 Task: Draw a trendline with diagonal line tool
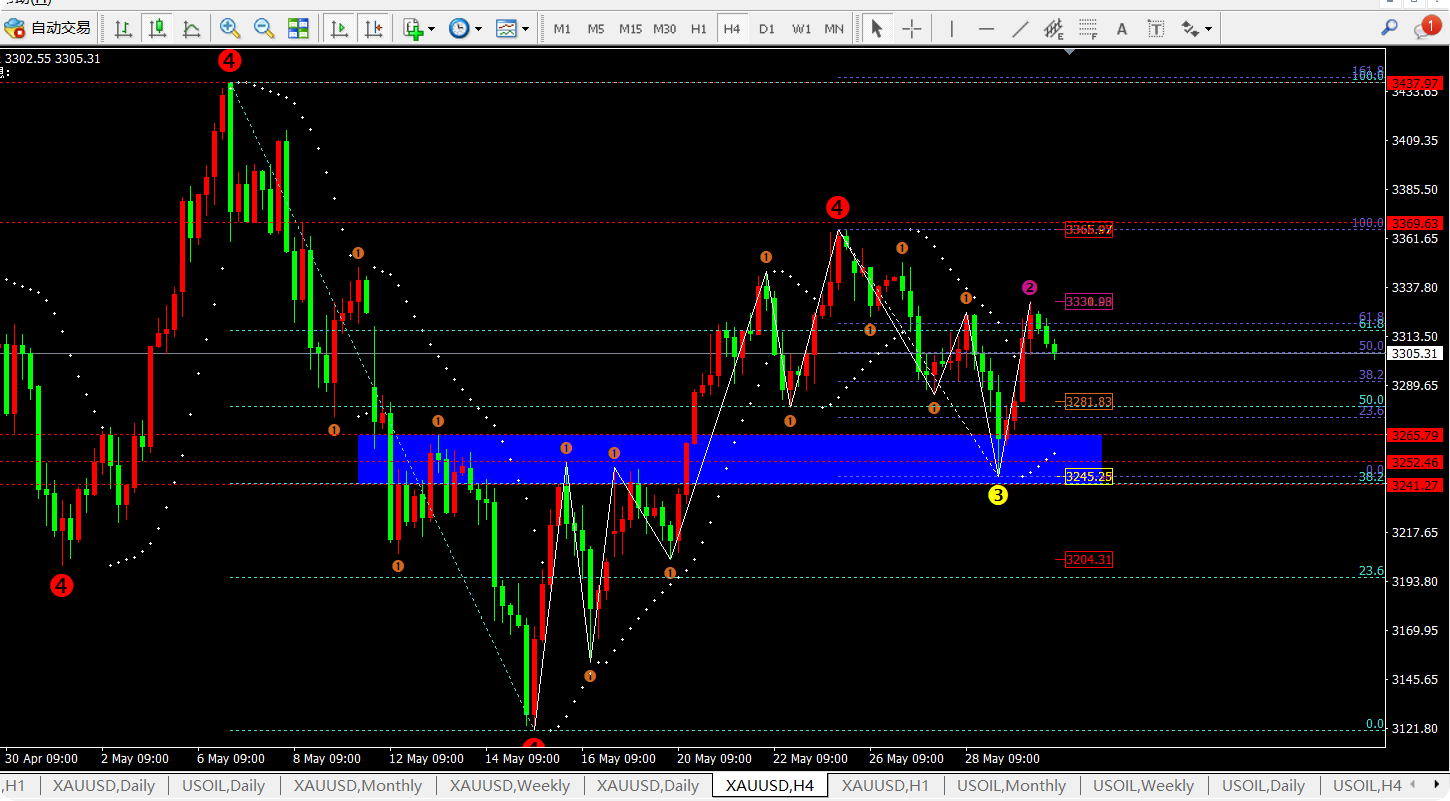pyautogui.click(x=1020, y=29)
